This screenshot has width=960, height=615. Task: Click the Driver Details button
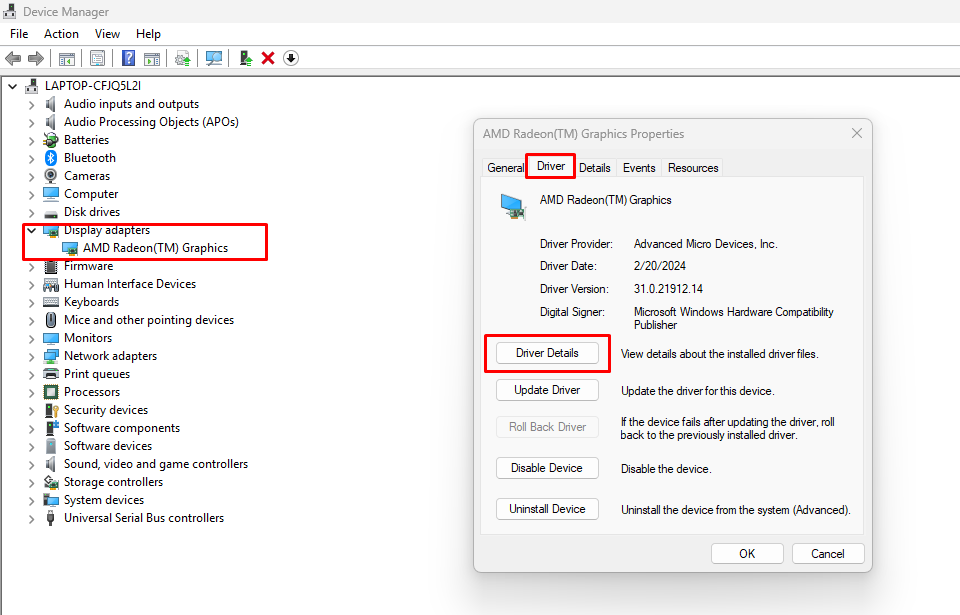tap(547, 353)
